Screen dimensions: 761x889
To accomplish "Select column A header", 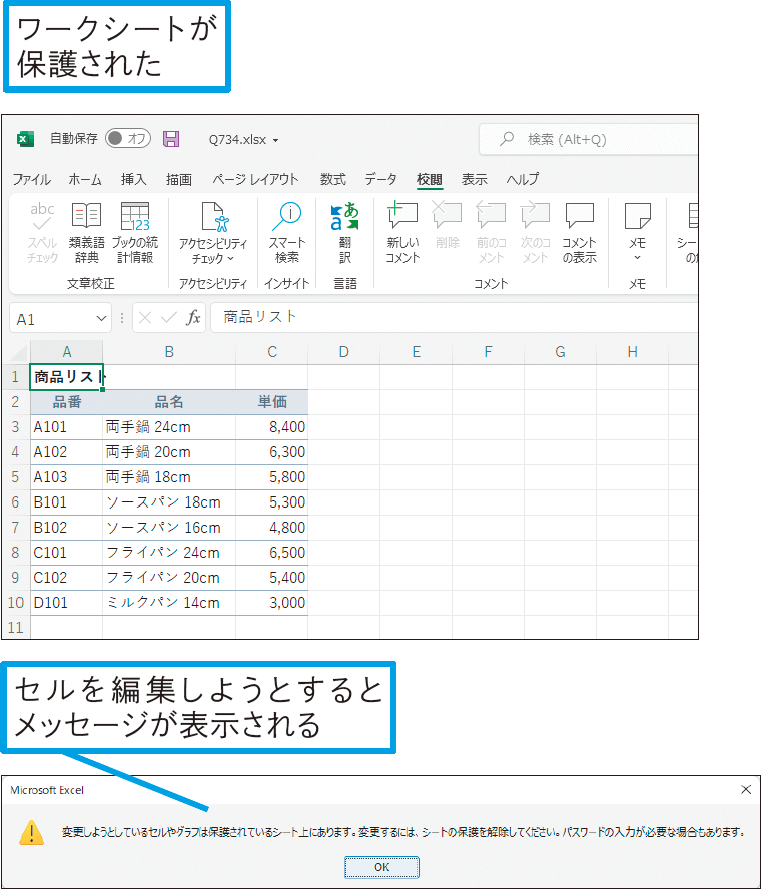I will point(66,352).
